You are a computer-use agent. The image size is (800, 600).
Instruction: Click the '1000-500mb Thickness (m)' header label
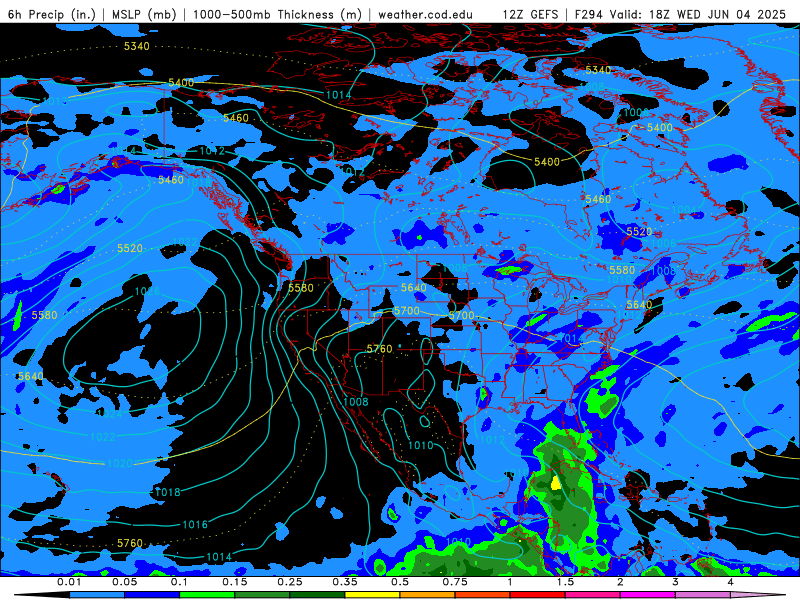click(x=277, y=14)
